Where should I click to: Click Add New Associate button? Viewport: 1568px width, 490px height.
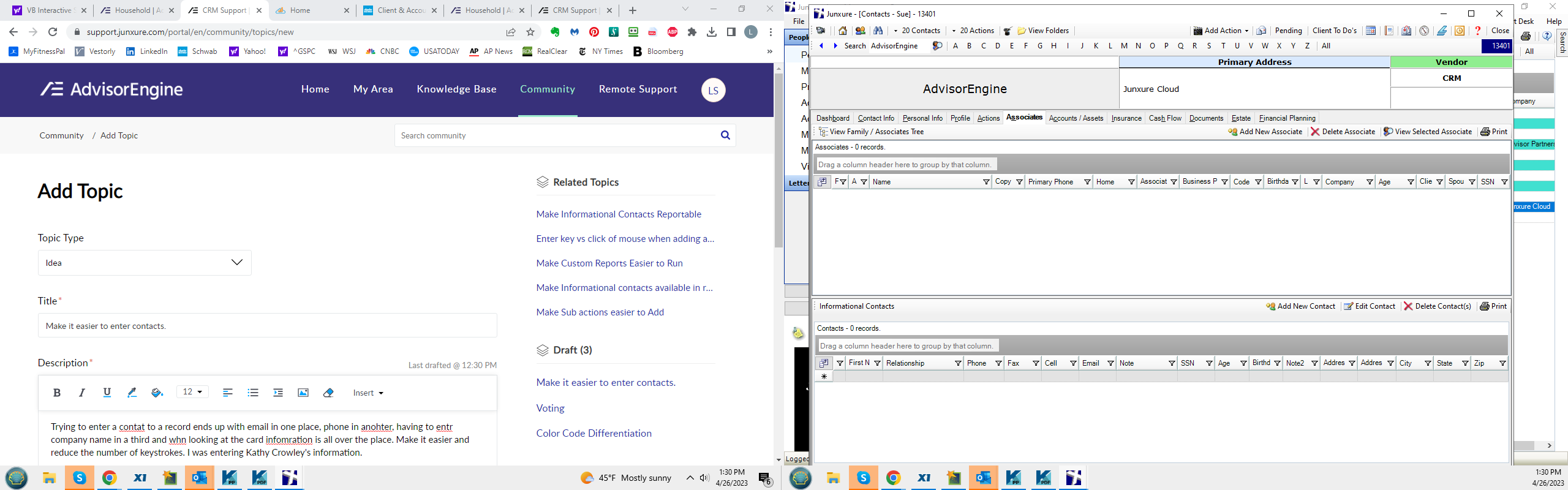(1265, 132)
